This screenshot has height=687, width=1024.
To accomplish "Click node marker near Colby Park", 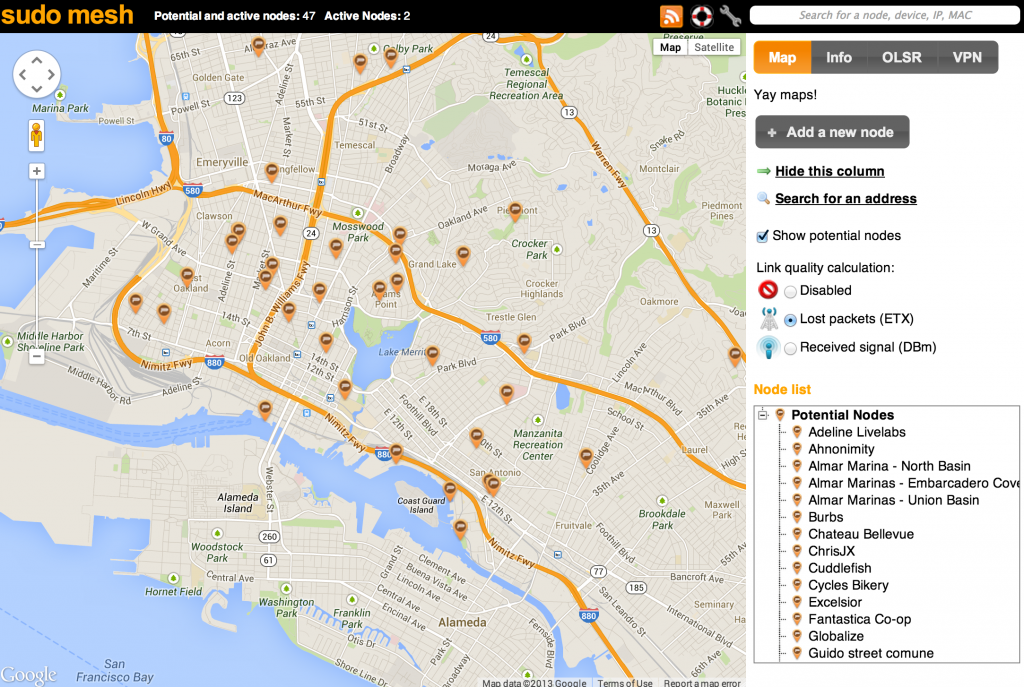I will click(x=391, y=57).
